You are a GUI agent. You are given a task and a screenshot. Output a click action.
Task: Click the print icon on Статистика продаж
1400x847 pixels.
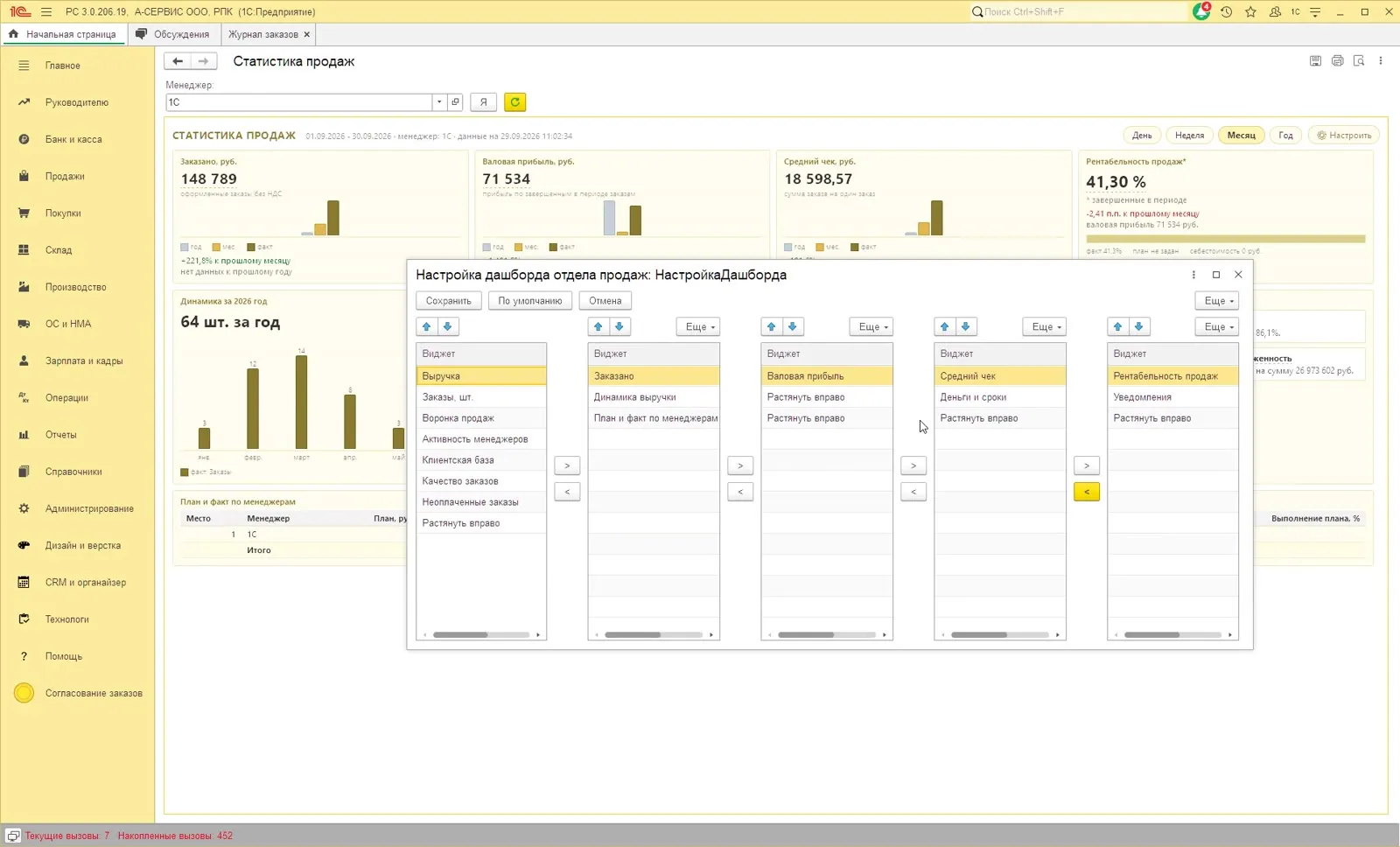pos(1337,60)
